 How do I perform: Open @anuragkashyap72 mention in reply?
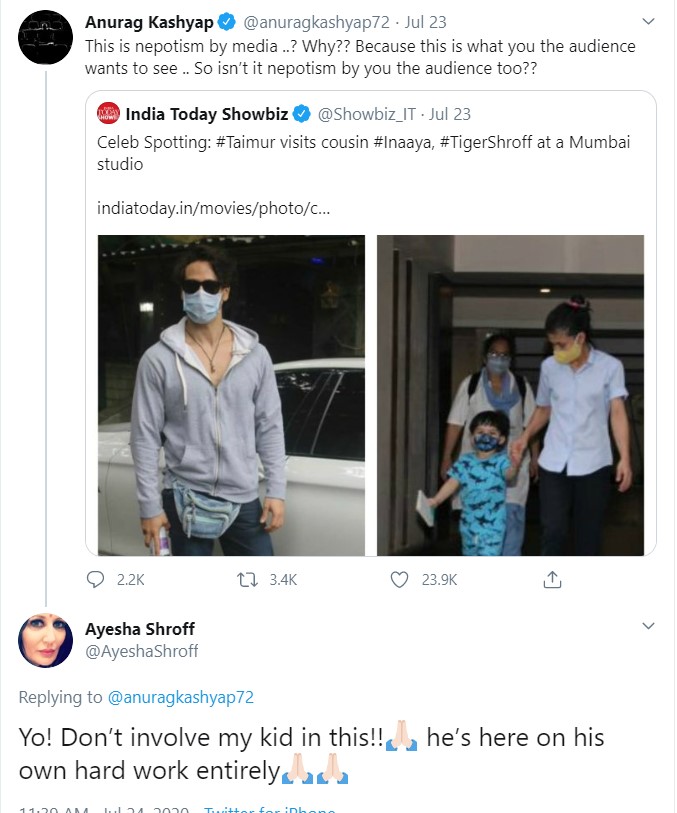(x=186, y=697)
